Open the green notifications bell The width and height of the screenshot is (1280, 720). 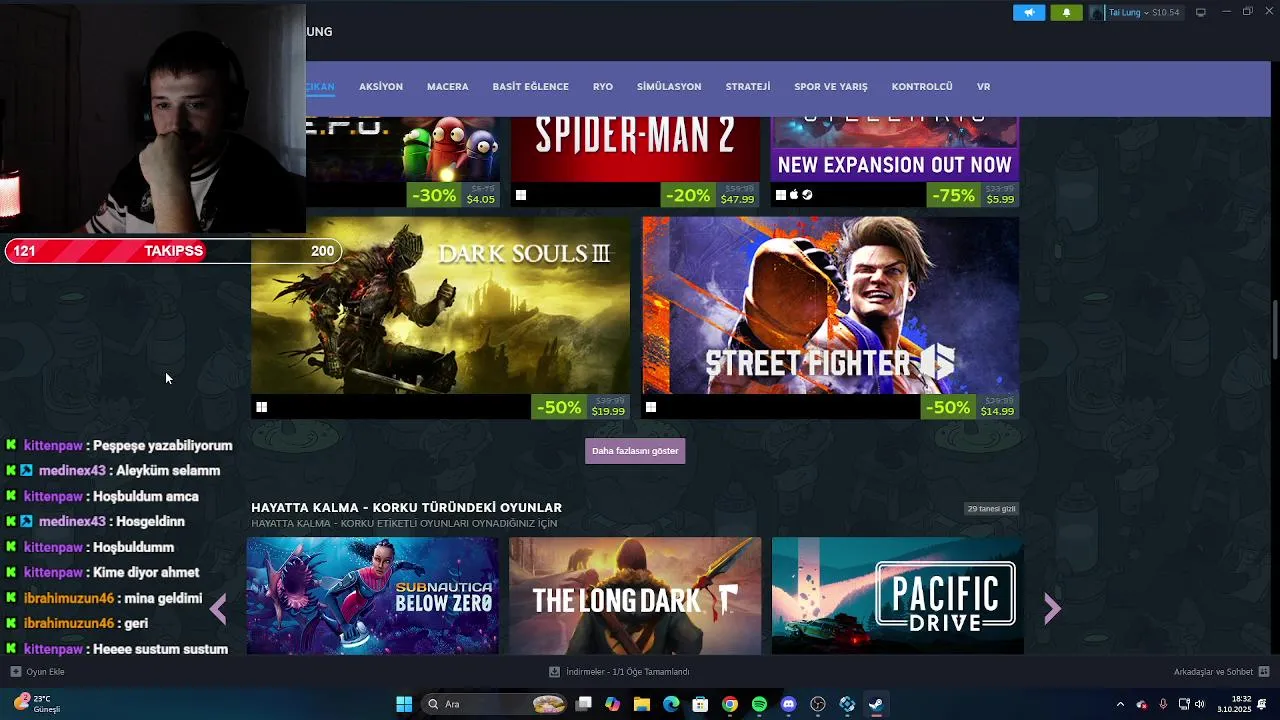point(1066,12)
